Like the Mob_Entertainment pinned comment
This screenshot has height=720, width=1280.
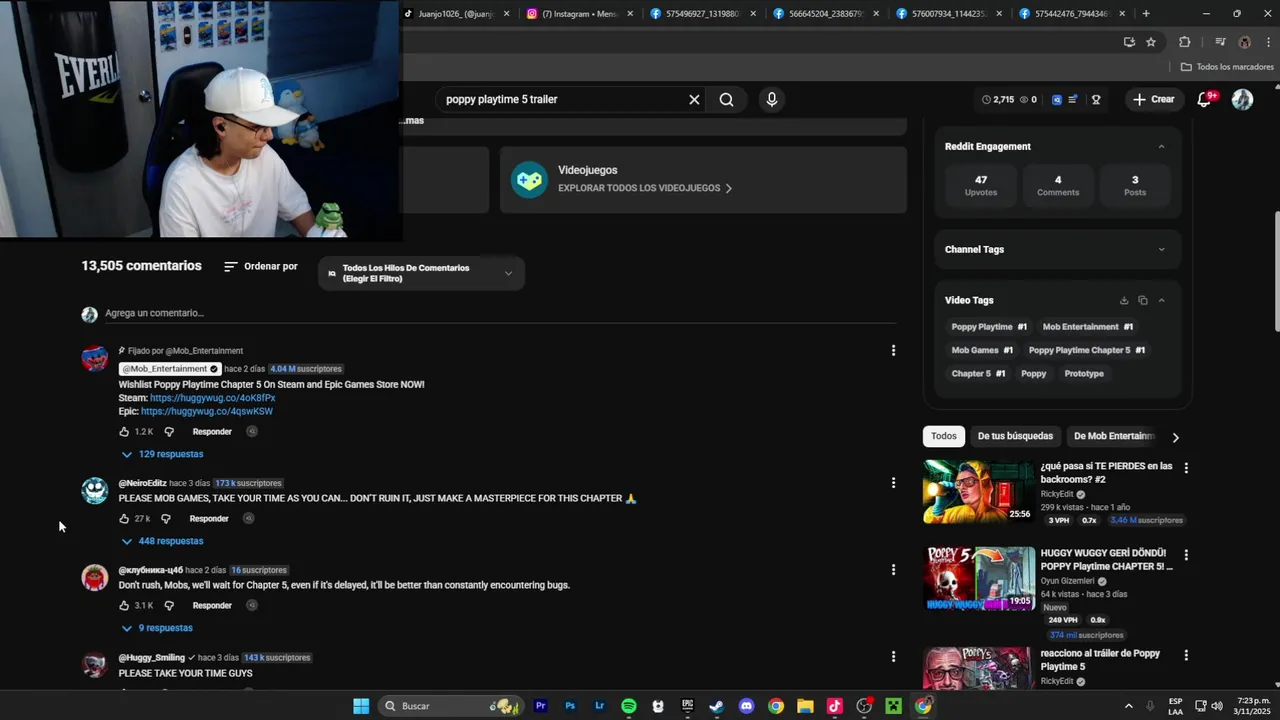124,432
